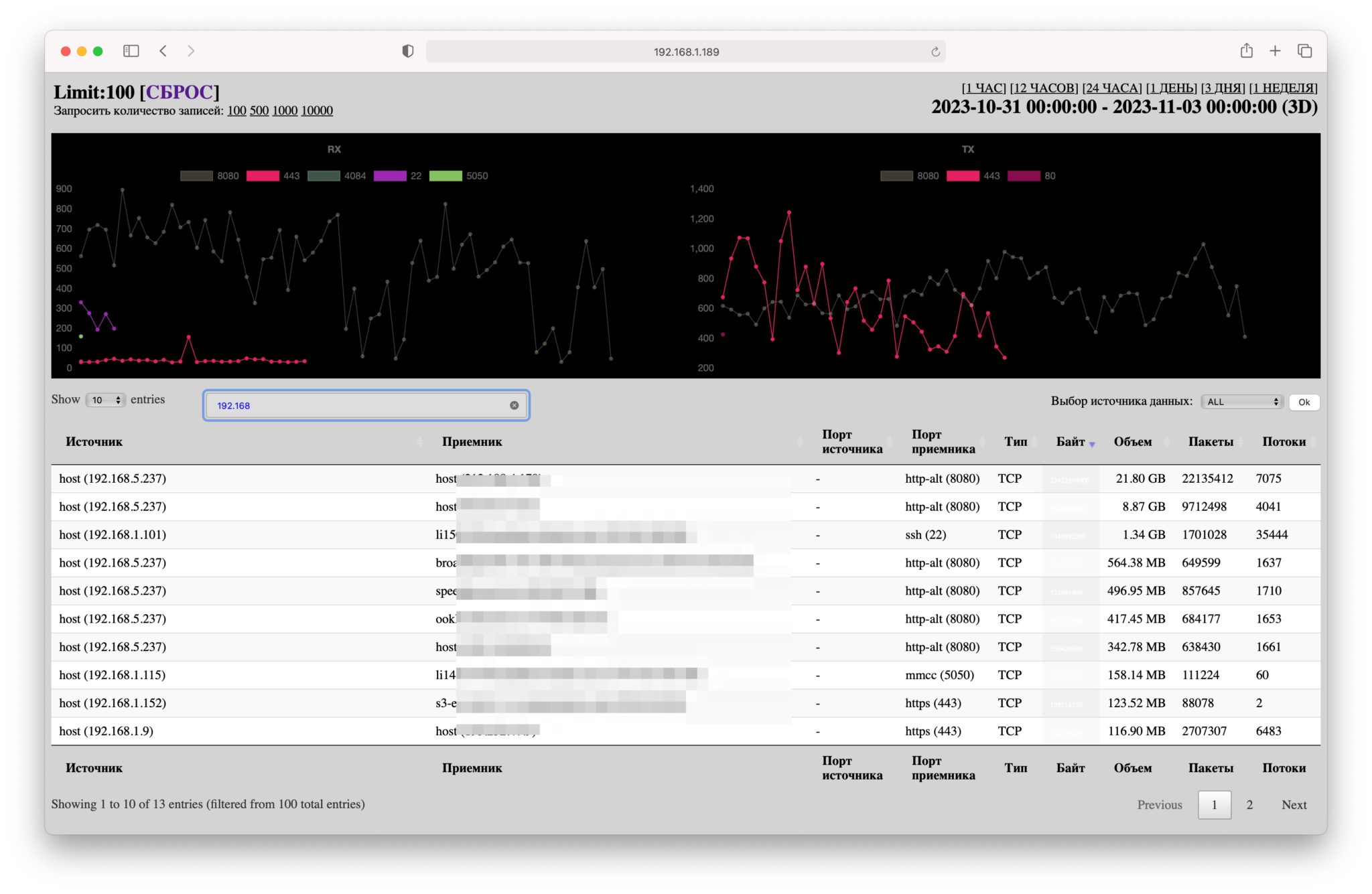Open the Share icon in the toolbar
This screenshot has width=1372, height=894.
(1246, 51)
